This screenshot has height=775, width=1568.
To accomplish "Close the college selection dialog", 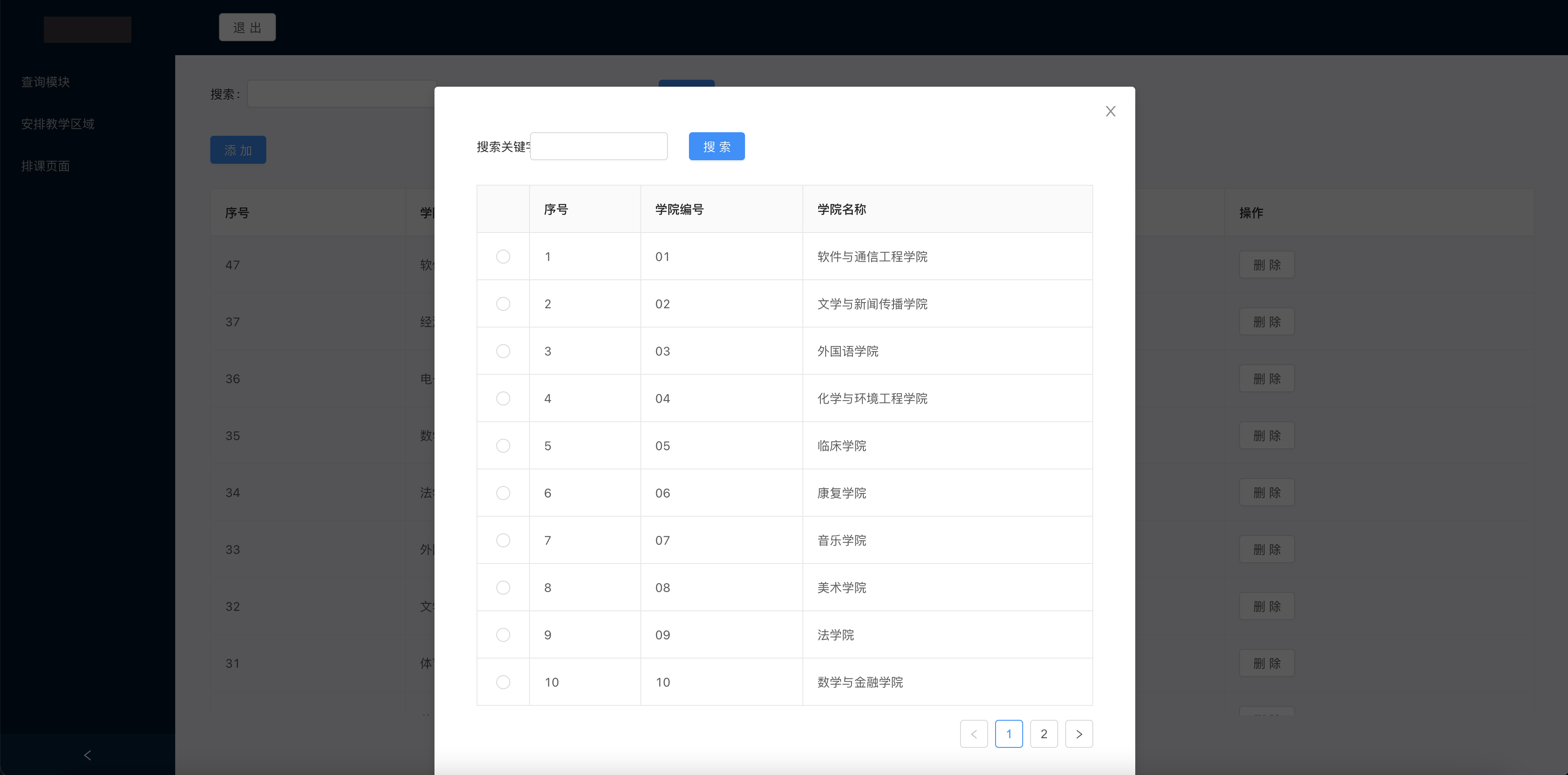I will pos(1110,111).
